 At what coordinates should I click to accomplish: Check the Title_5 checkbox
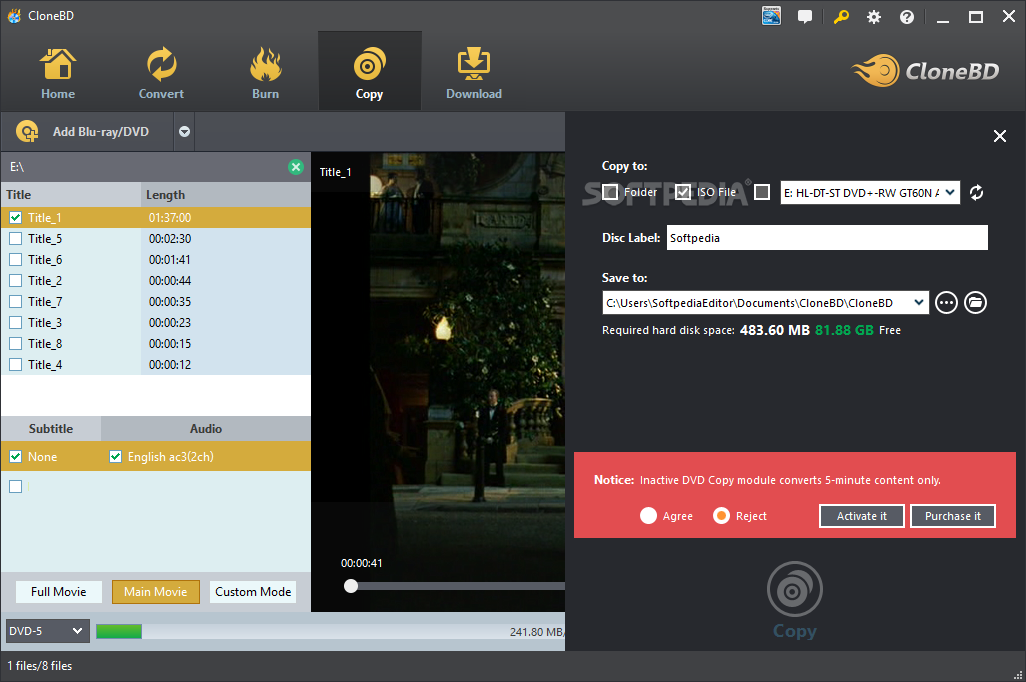click(x=16, y=238)
